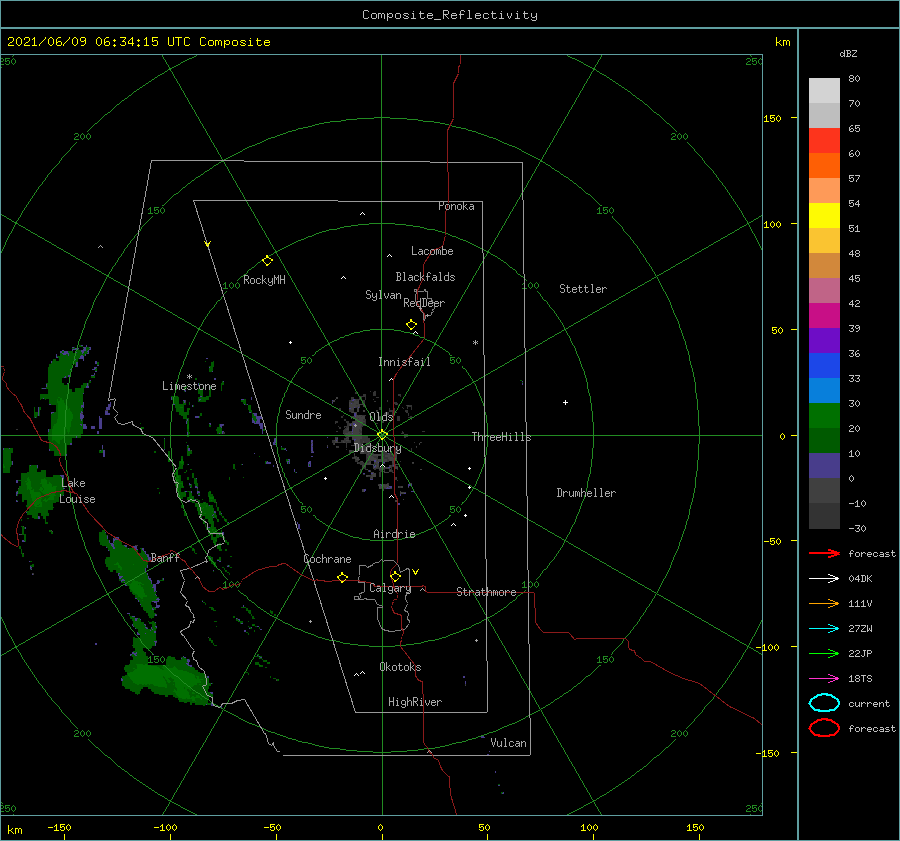Click the yellow radar site diamond near Olds
Viewport: 900px width, 841px height.
[382, 435]
